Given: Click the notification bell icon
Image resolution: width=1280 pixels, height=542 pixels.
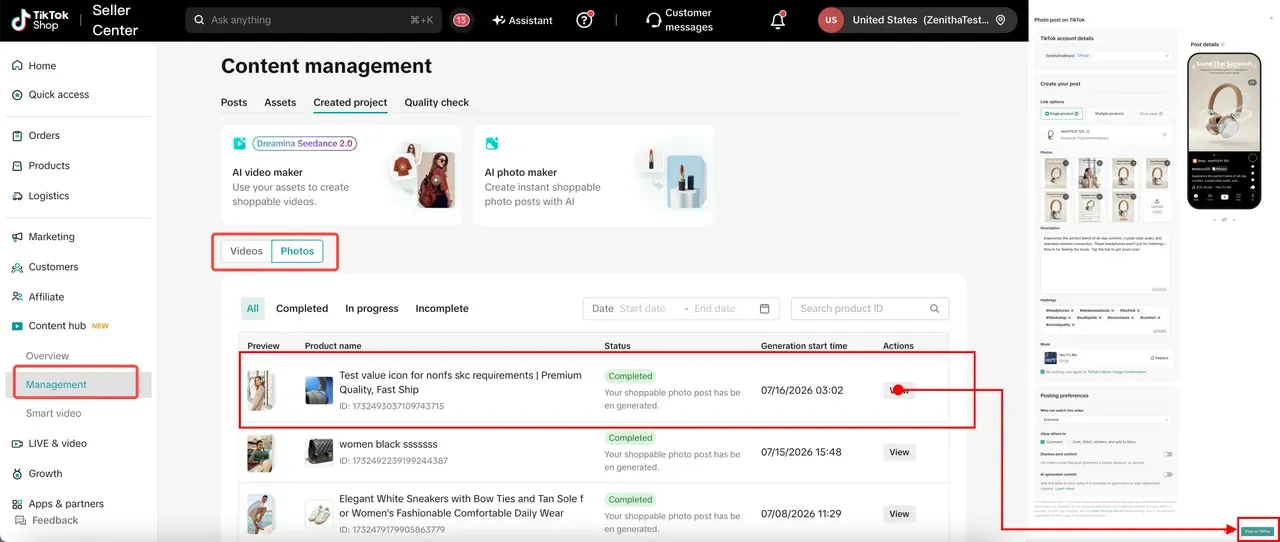Looking at the screenshot, I should tap(778, 20).
